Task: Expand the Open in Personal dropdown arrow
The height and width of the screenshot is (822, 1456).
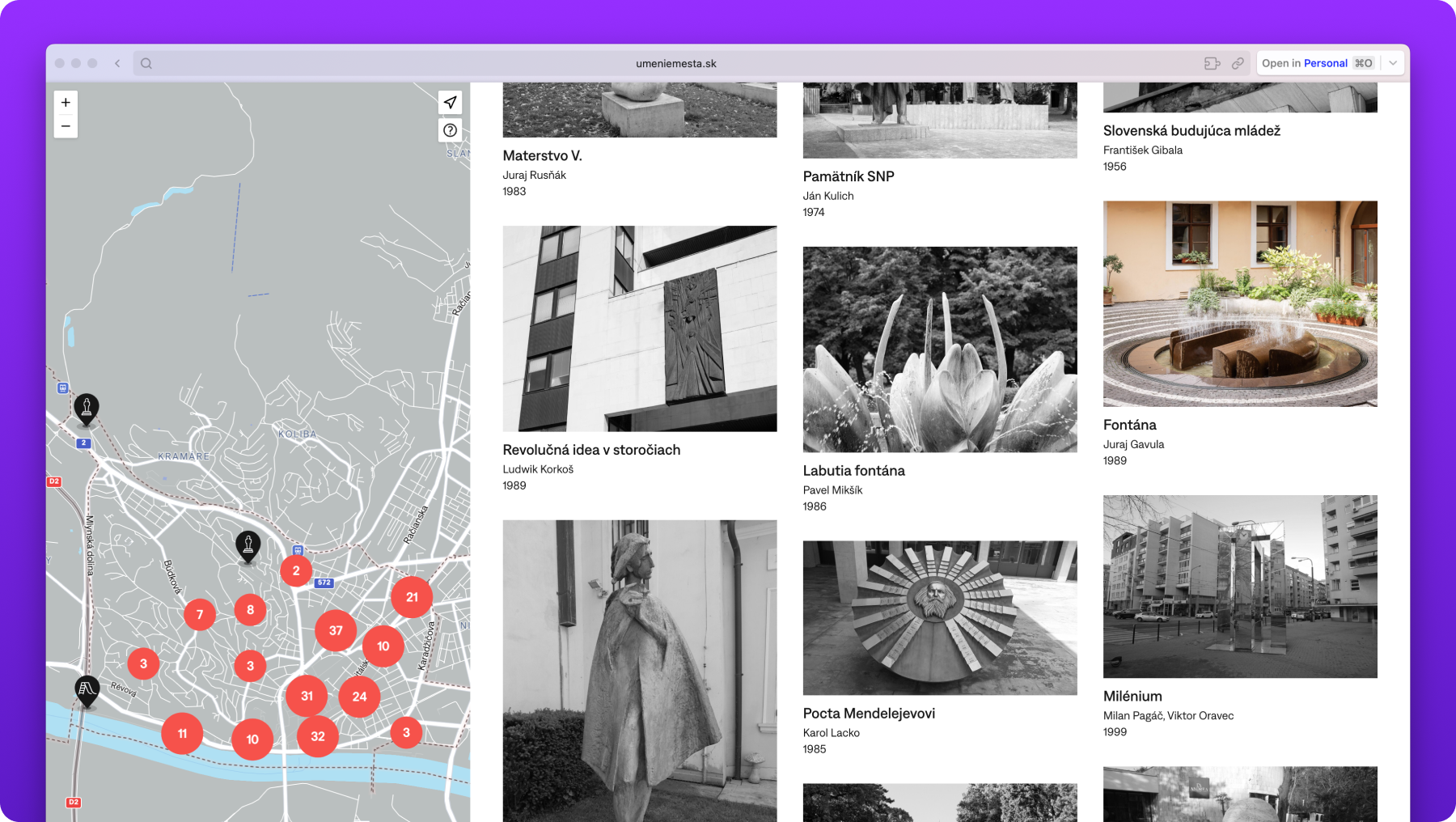Action: [1393, 63]
